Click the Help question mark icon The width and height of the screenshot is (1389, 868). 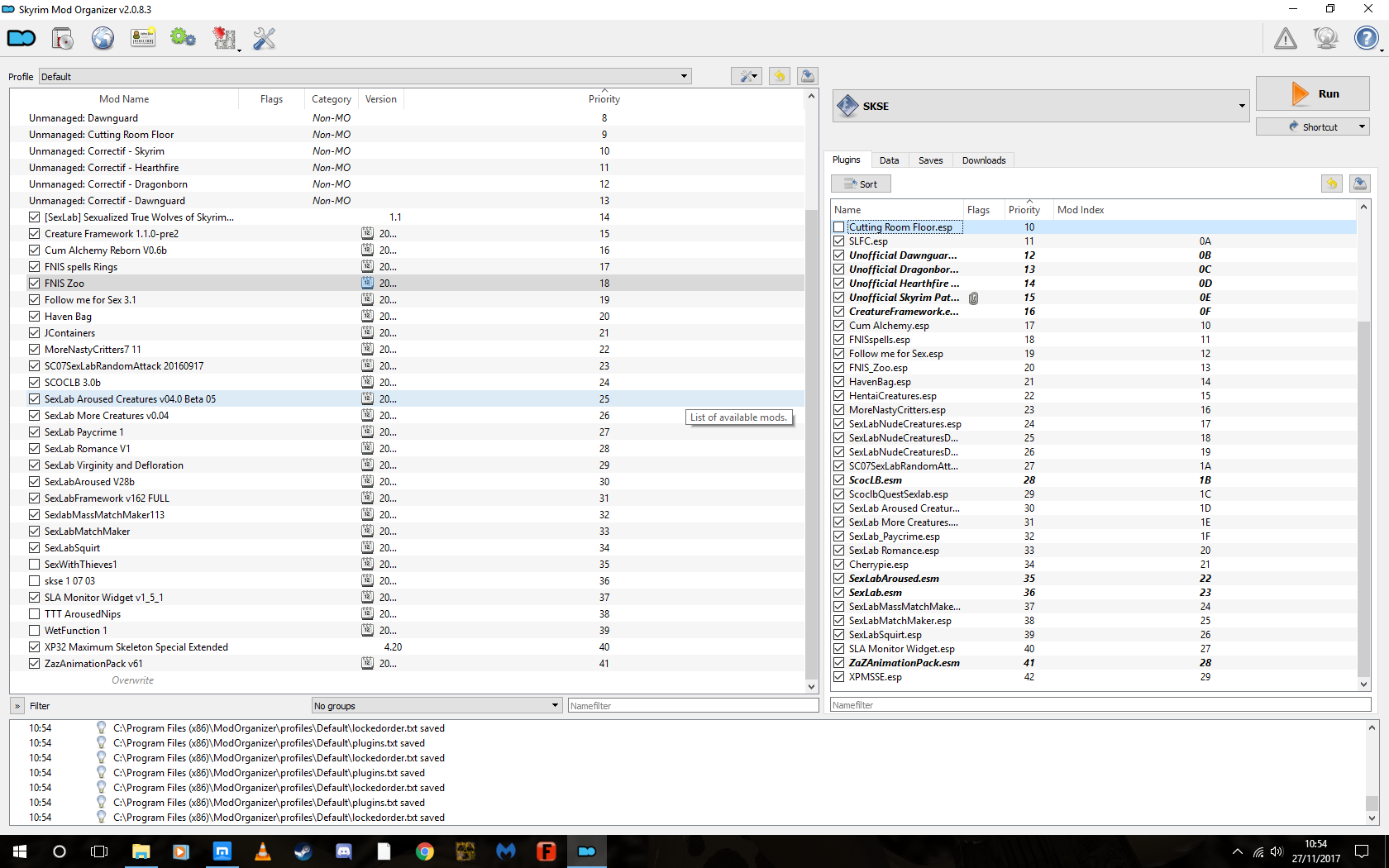pyautogui.click(x=1366, y=38)
